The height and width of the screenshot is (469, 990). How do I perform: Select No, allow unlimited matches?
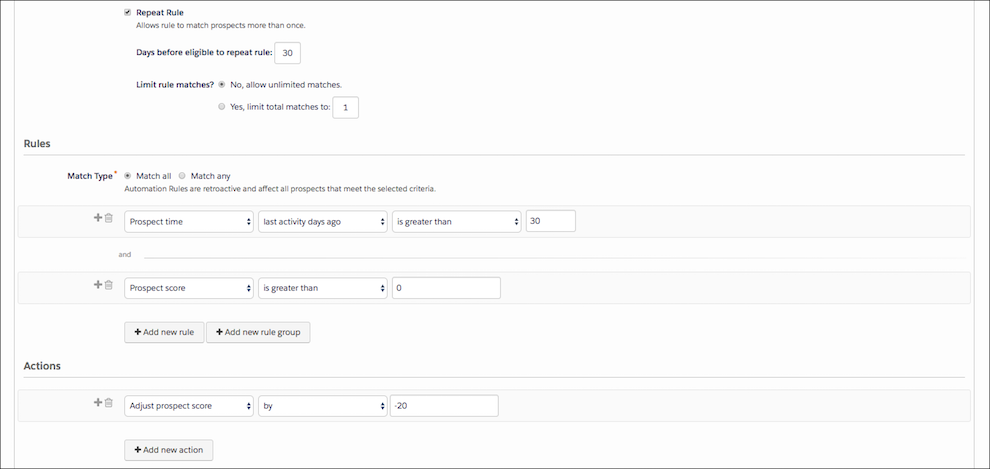tap(222, 84)
